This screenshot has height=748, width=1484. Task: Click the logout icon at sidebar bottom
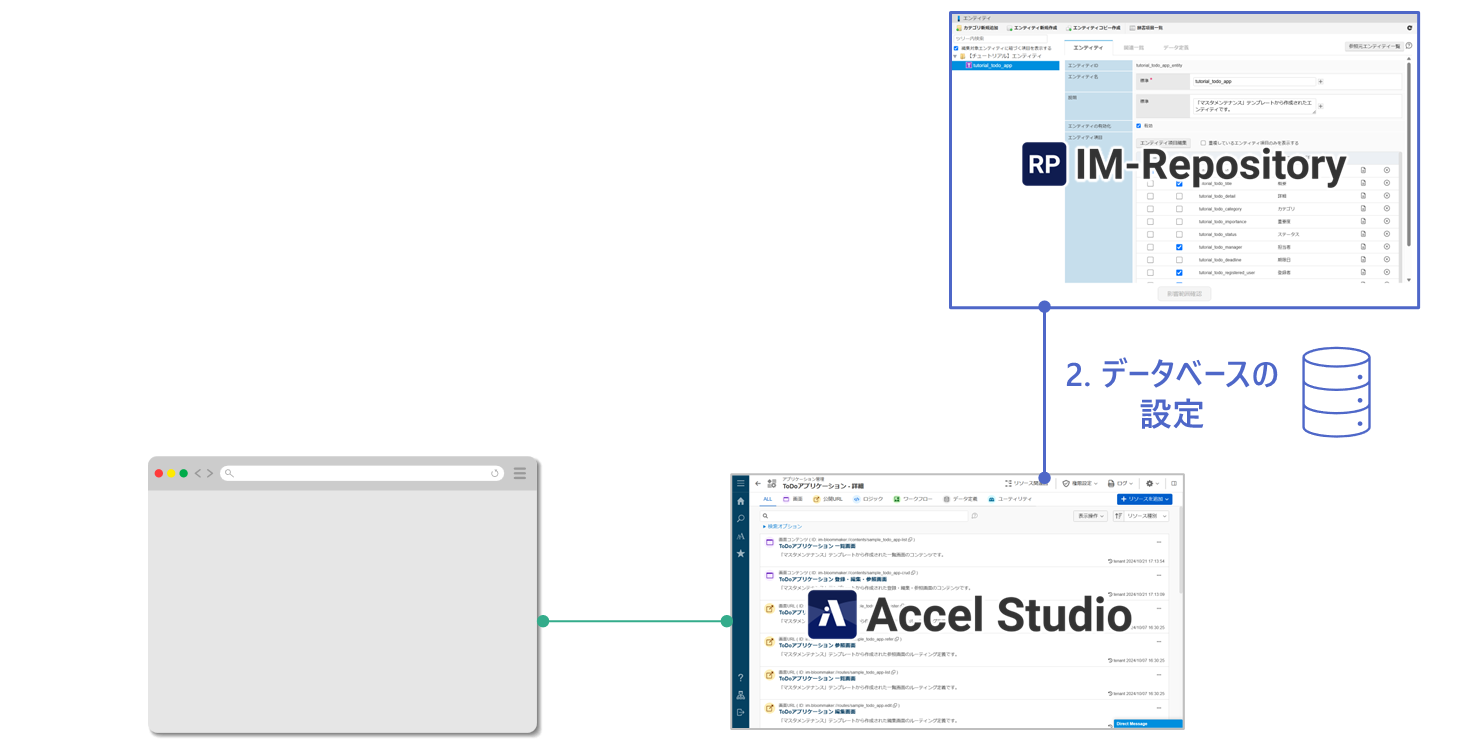[x=740, y=712]
